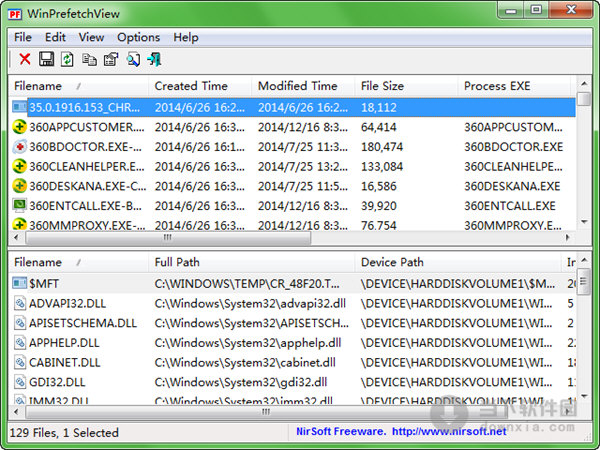This screenshot has height=450, width=600.
Task: Click lower list horizontal scrollbar left arrow
Action: coord(16,412)
